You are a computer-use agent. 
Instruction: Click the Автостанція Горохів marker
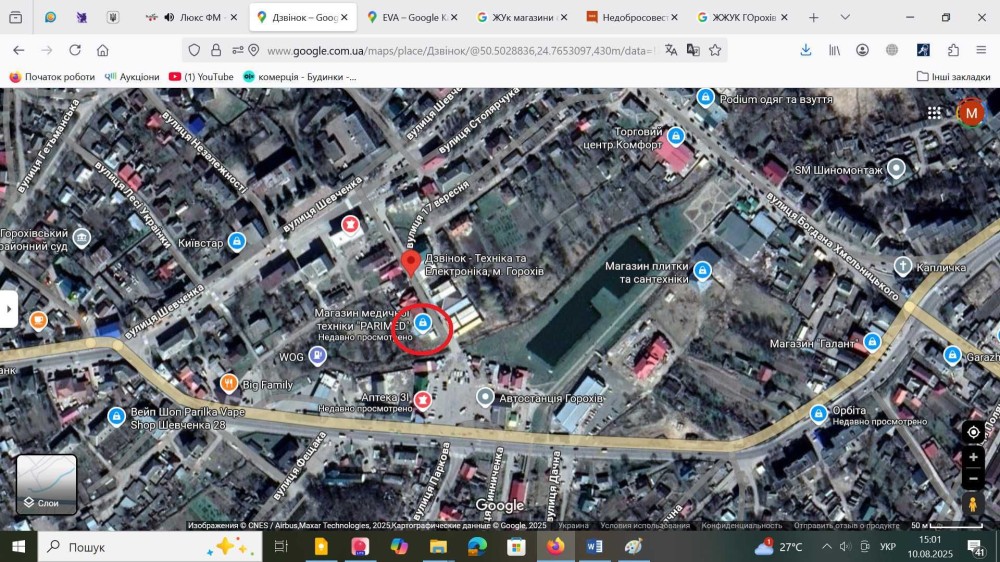tap(485, 398)
